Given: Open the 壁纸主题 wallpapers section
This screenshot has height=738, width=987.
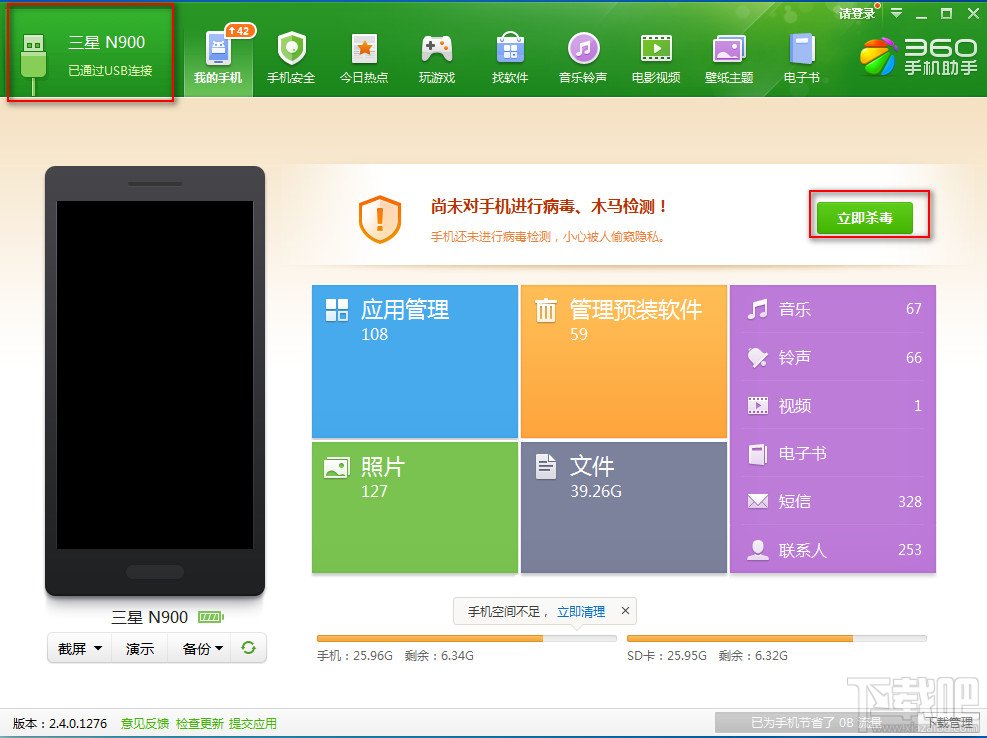Looking at the screenshot, I should click(x=728, y=55).
